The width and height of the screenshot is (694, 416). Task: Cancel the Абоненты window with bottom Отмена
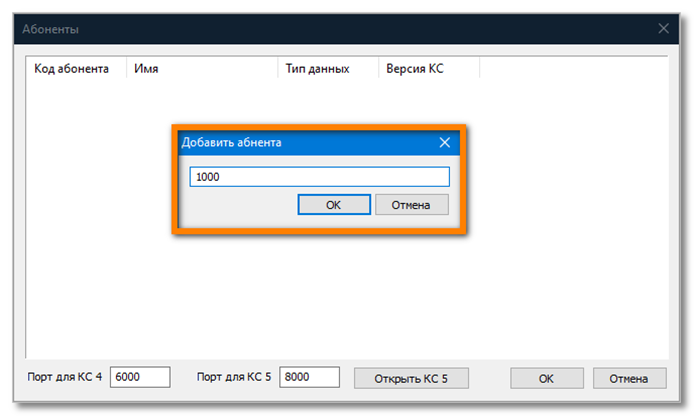(x=629, y=378)
